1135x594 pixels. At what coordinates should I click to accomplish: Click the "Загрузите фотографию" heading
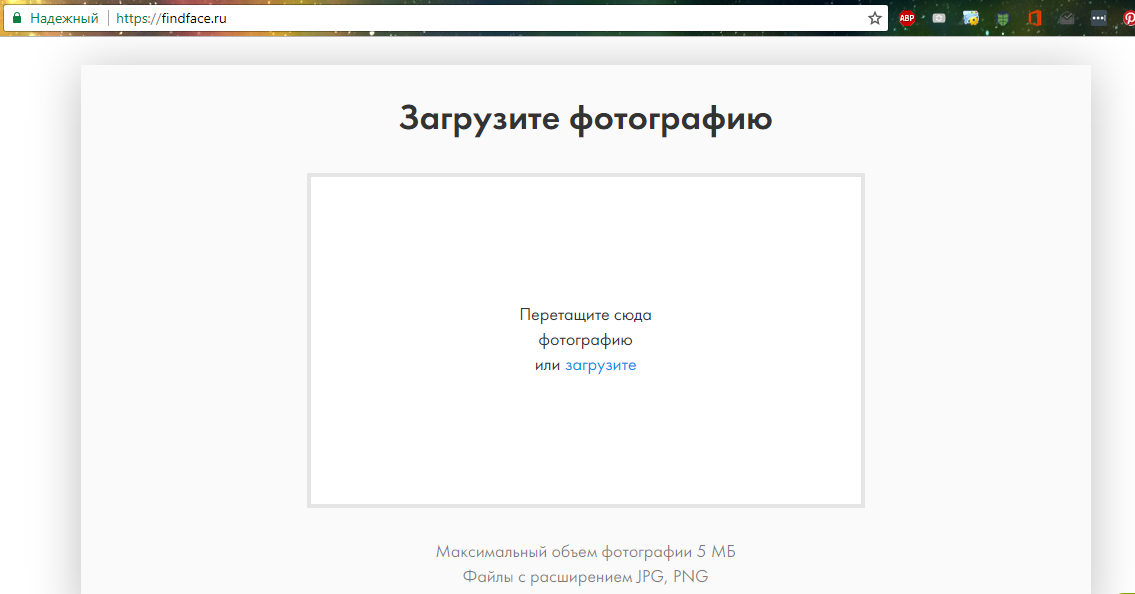click(x=585, y=118)
